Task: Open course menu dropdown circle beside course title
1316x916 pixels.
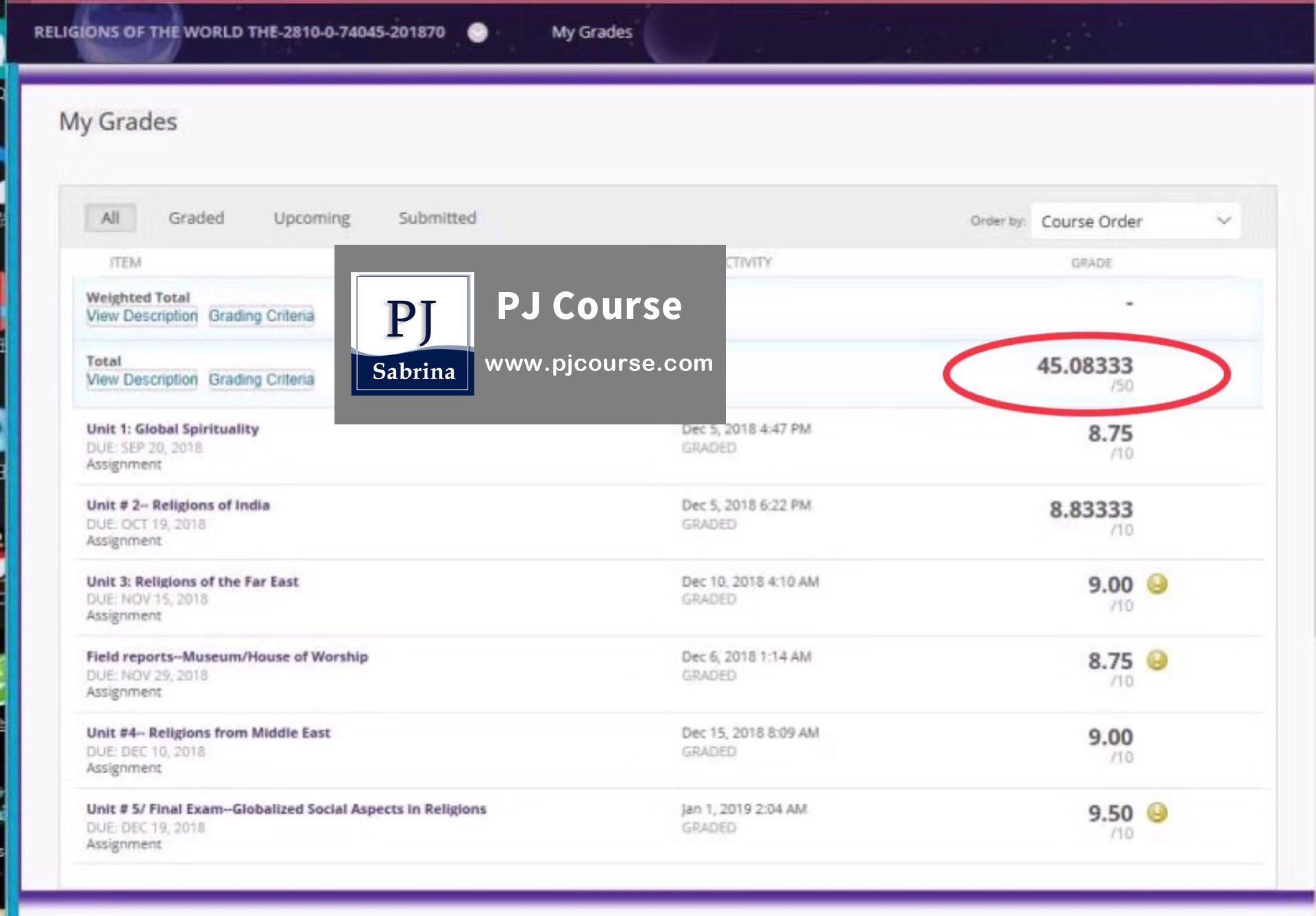Action: [478, 32]
